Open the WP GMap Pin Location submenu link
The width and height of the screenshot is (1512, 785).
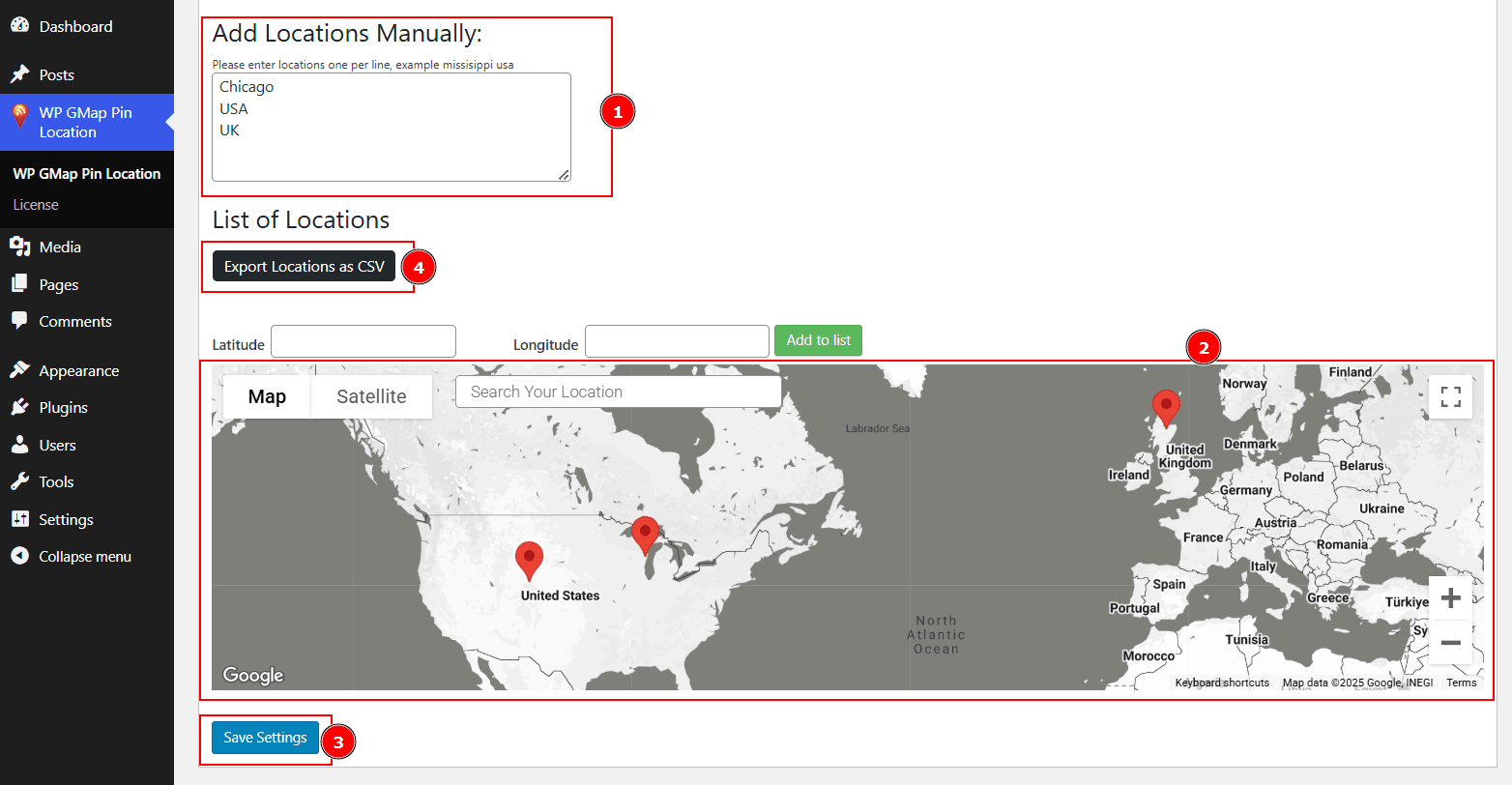pos(87,174)
